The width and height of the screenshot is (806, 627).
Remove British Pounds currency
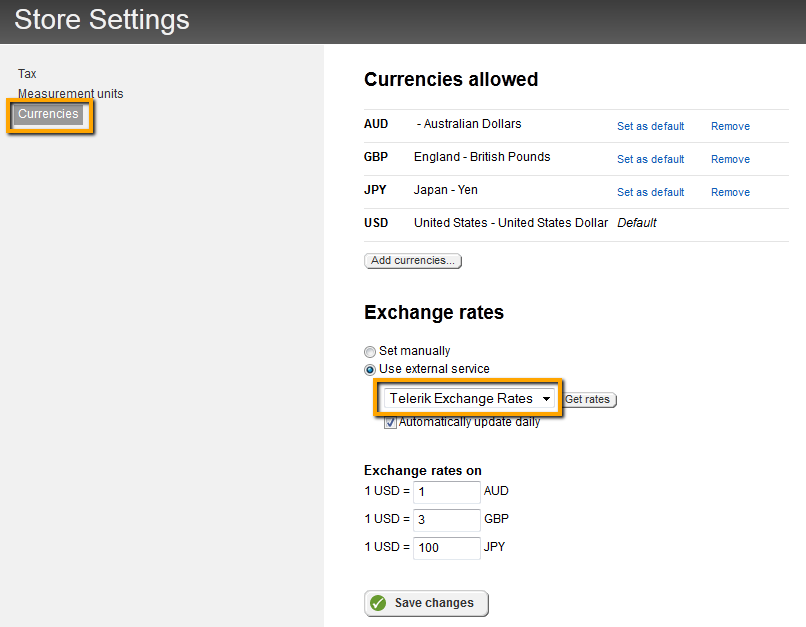point(730,159)
